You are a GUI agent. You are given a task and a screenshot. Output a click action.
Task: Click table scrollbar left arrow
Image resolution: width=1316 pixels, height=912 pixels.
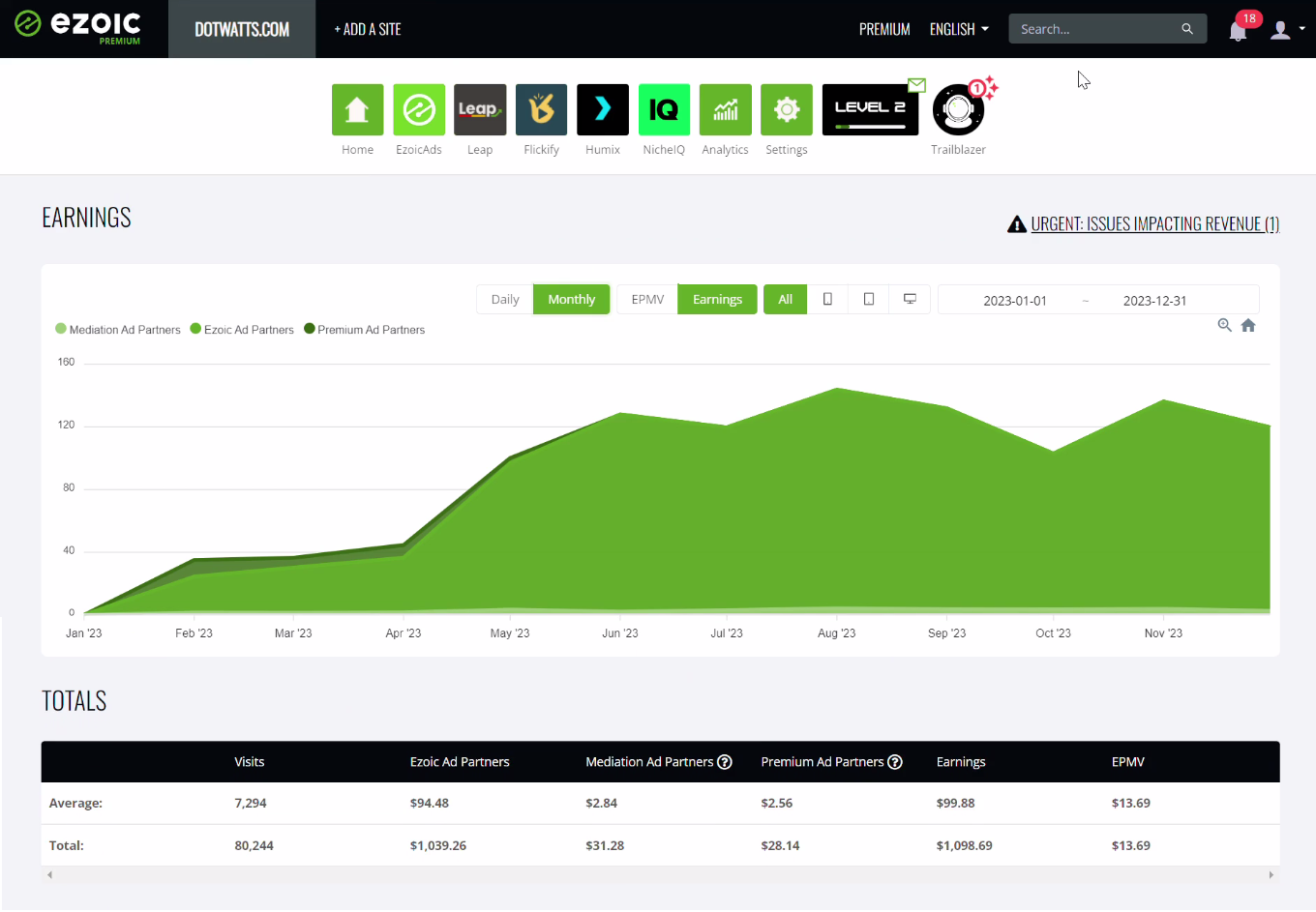click(x=50, y=874)
